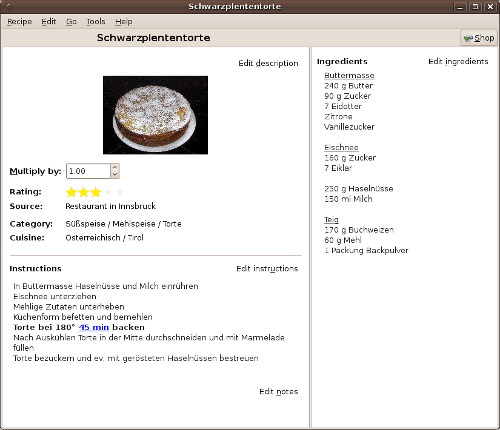Start the 45 min timer link
The height and width of the screenshot is (430, 500).
click(x=94, y=327)
